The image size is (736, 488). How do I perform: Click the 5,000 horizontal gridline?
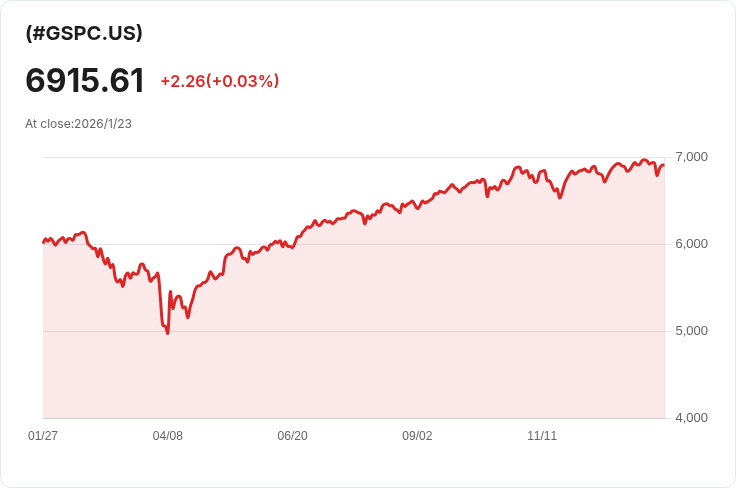pyautogui.click(x=354, y=331)
